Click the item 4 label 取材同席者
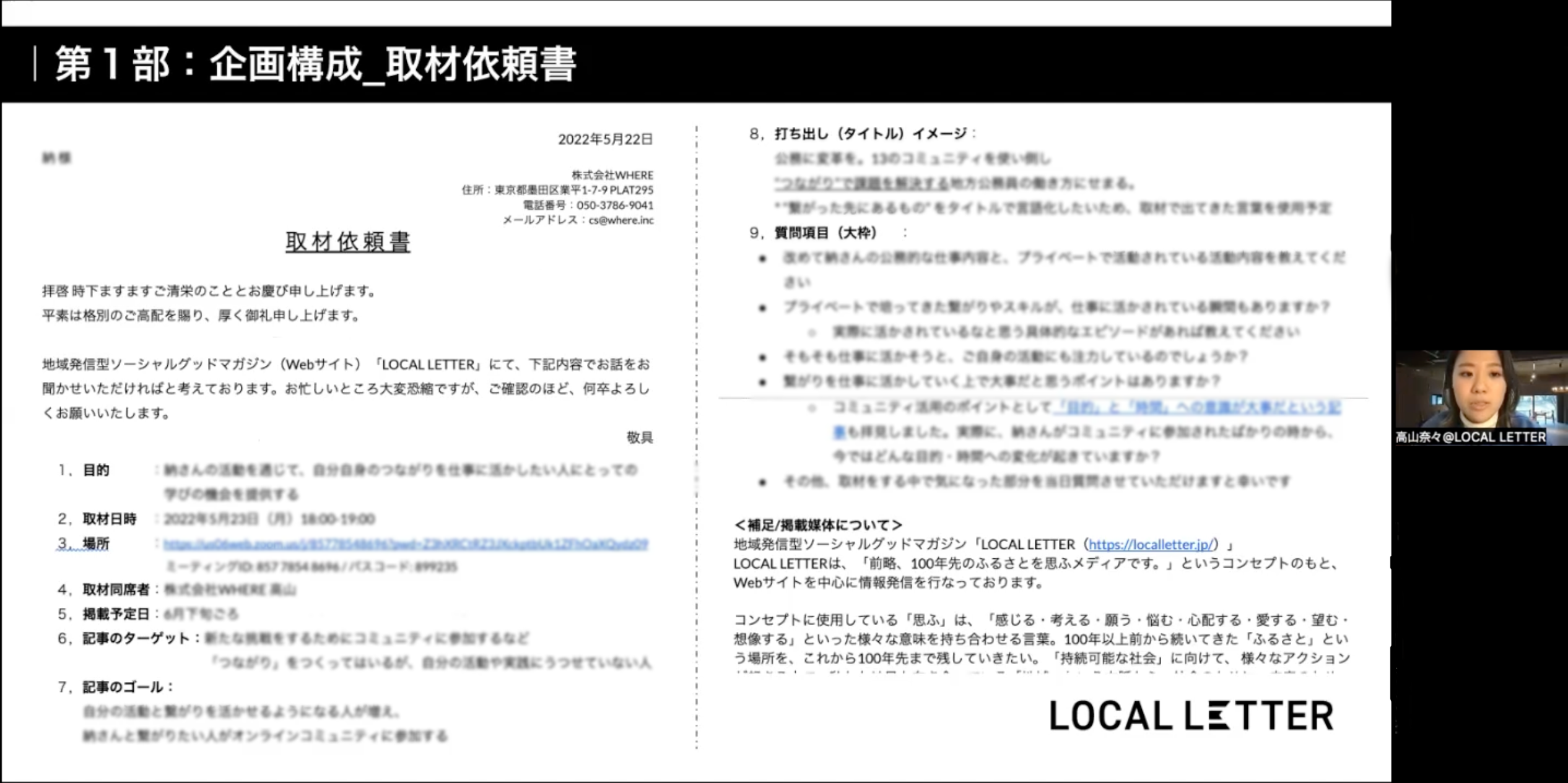 pyautogui.click(x=116, y=589)
